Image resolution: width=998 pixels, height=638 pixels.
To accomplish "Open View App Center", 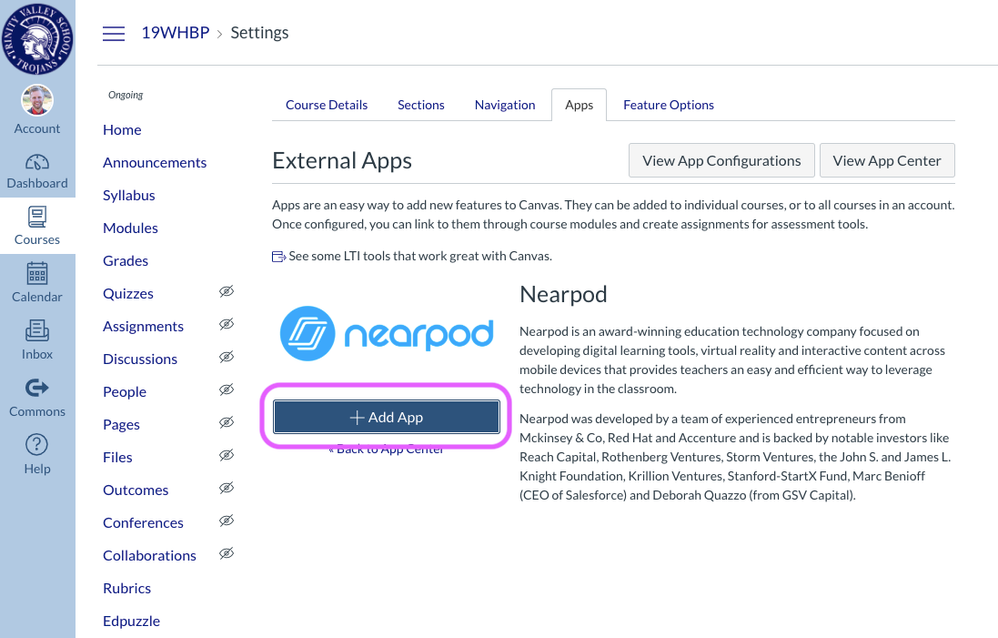I will (x=887, y=160).
